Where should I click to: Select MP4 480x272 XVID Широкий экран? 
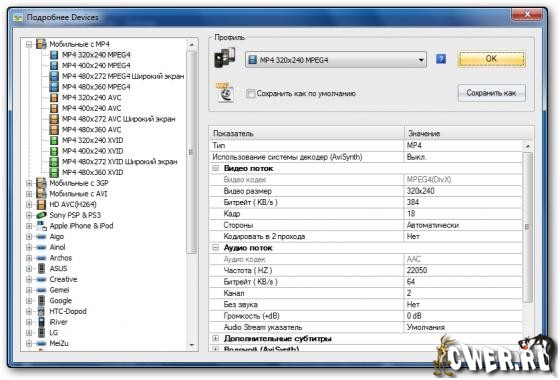point(120,162)
